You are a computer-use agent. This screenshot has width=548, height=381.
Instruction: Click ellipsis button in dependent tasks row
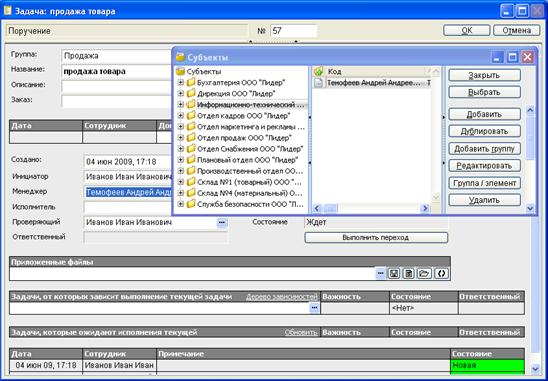[315, 308]
